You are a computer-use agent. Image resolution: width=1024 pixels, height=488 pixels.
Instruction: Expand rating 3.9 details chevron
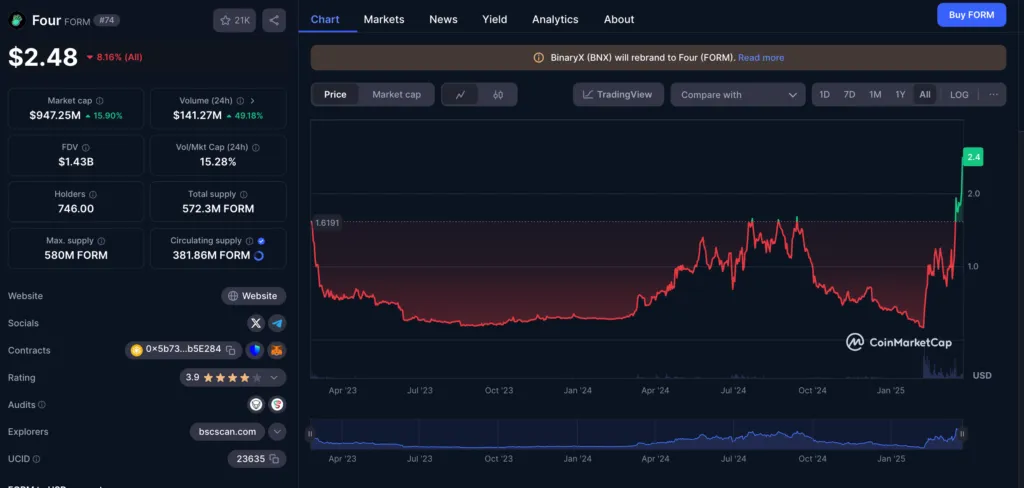(x=274, y=378)
